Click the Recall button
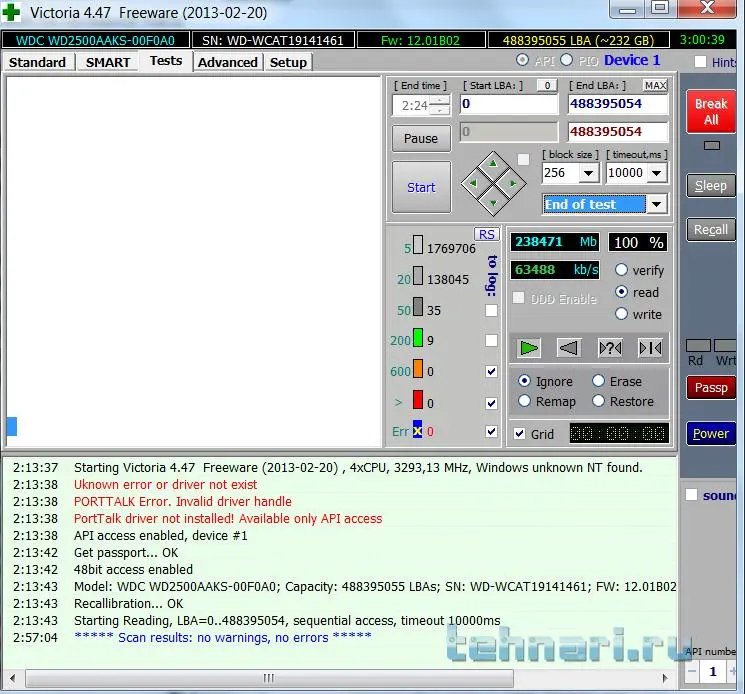This screenshot has height=694, width=745. (x=711, y=230)
